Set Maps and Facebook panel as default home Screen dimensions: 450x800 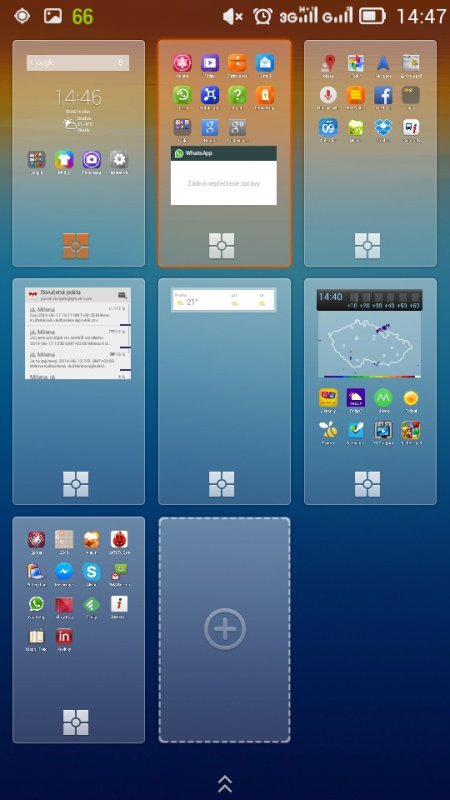[x=368, y=246]
